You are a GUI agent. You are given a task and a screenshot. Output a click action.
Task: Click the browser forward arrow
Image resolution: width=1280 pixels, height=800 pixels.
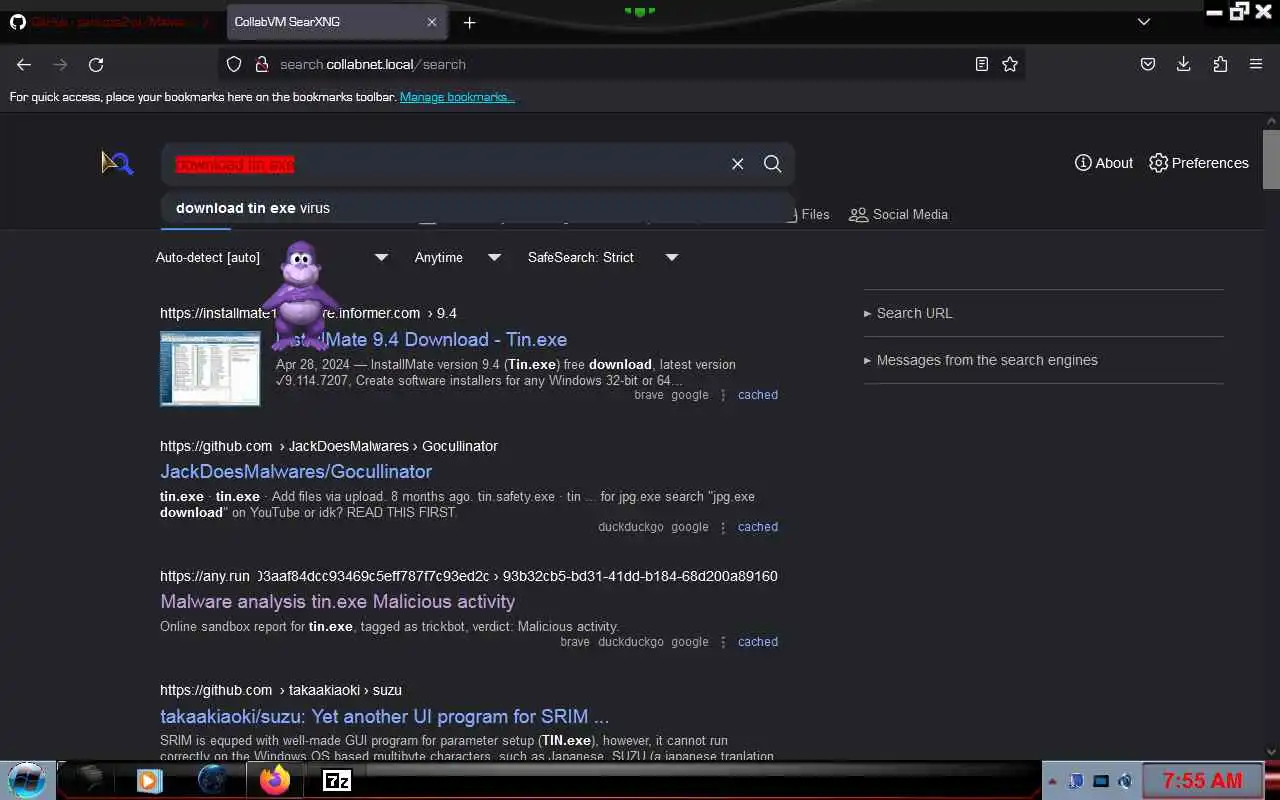pos(60,64)
